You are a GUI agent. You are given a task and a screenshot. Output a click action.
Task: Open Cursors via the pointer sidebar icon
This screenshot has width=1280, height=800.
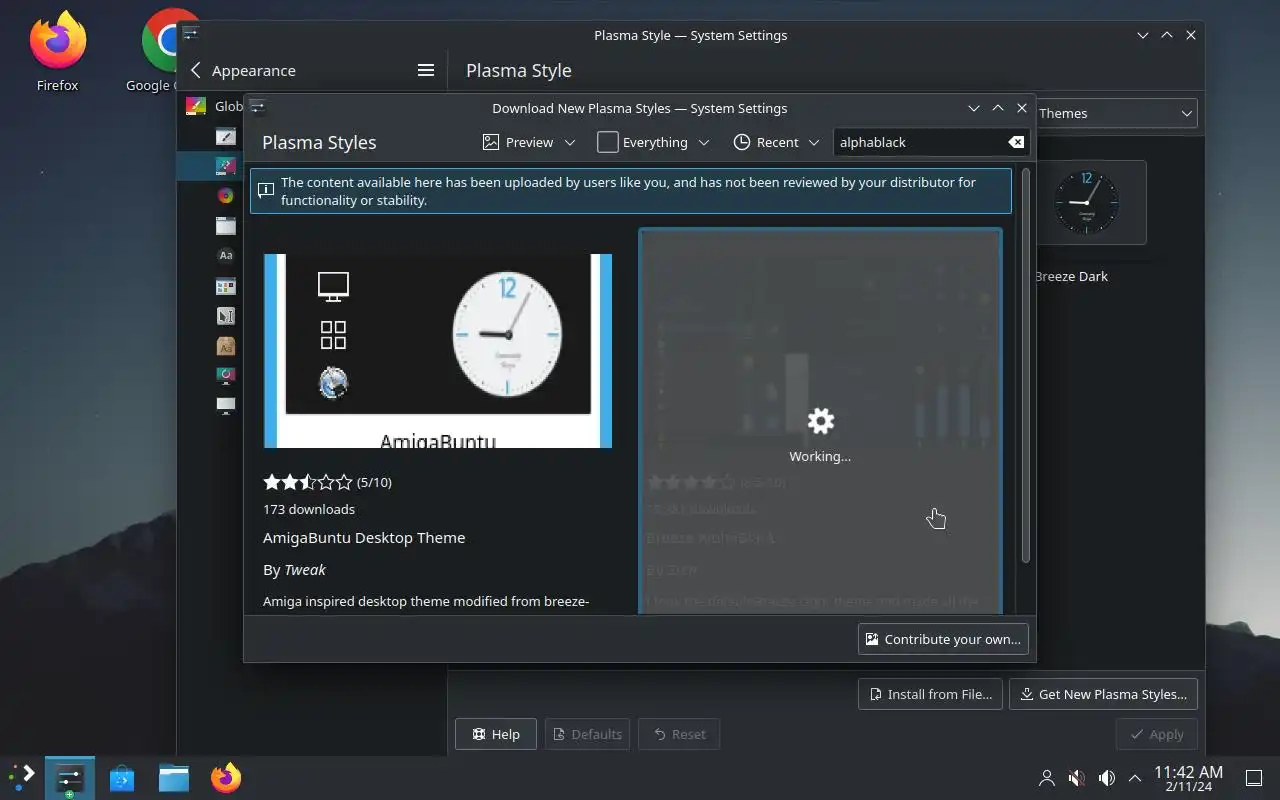[226, 316]
